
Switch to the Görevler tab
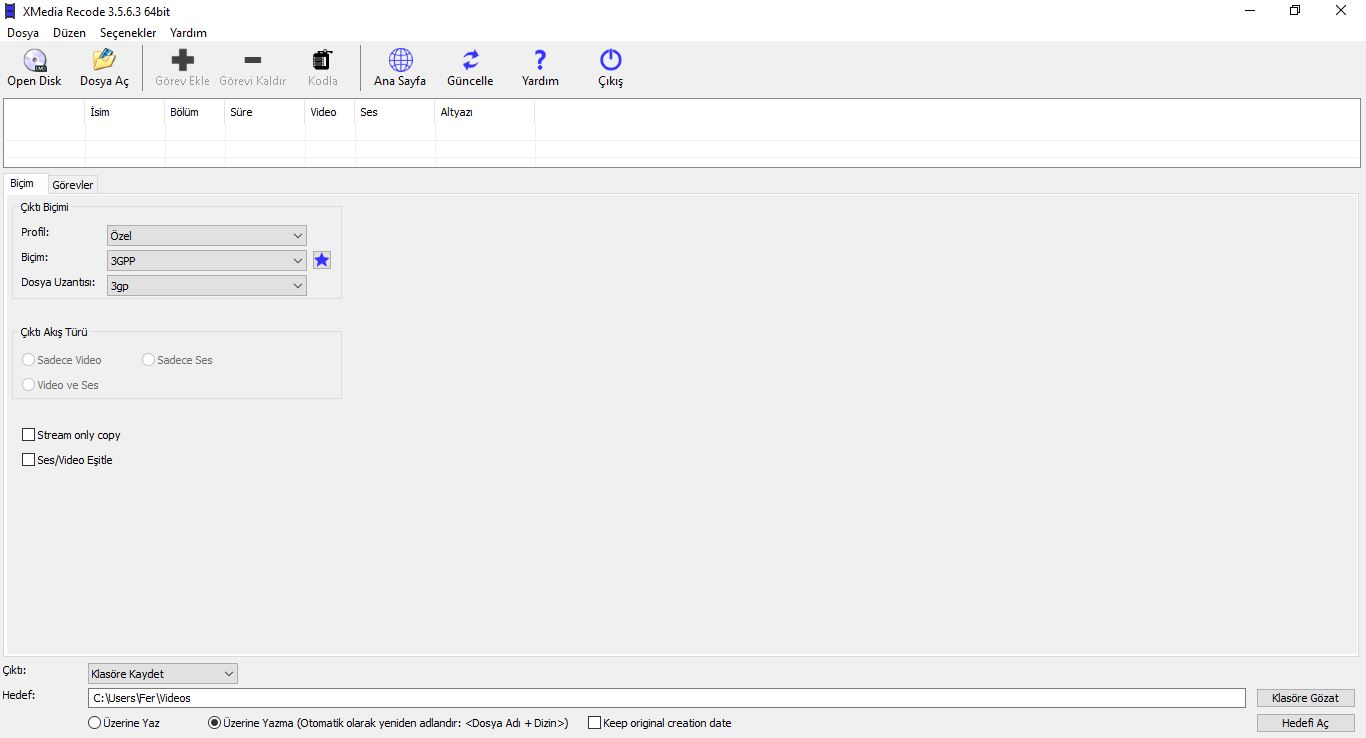pos(73,185)
